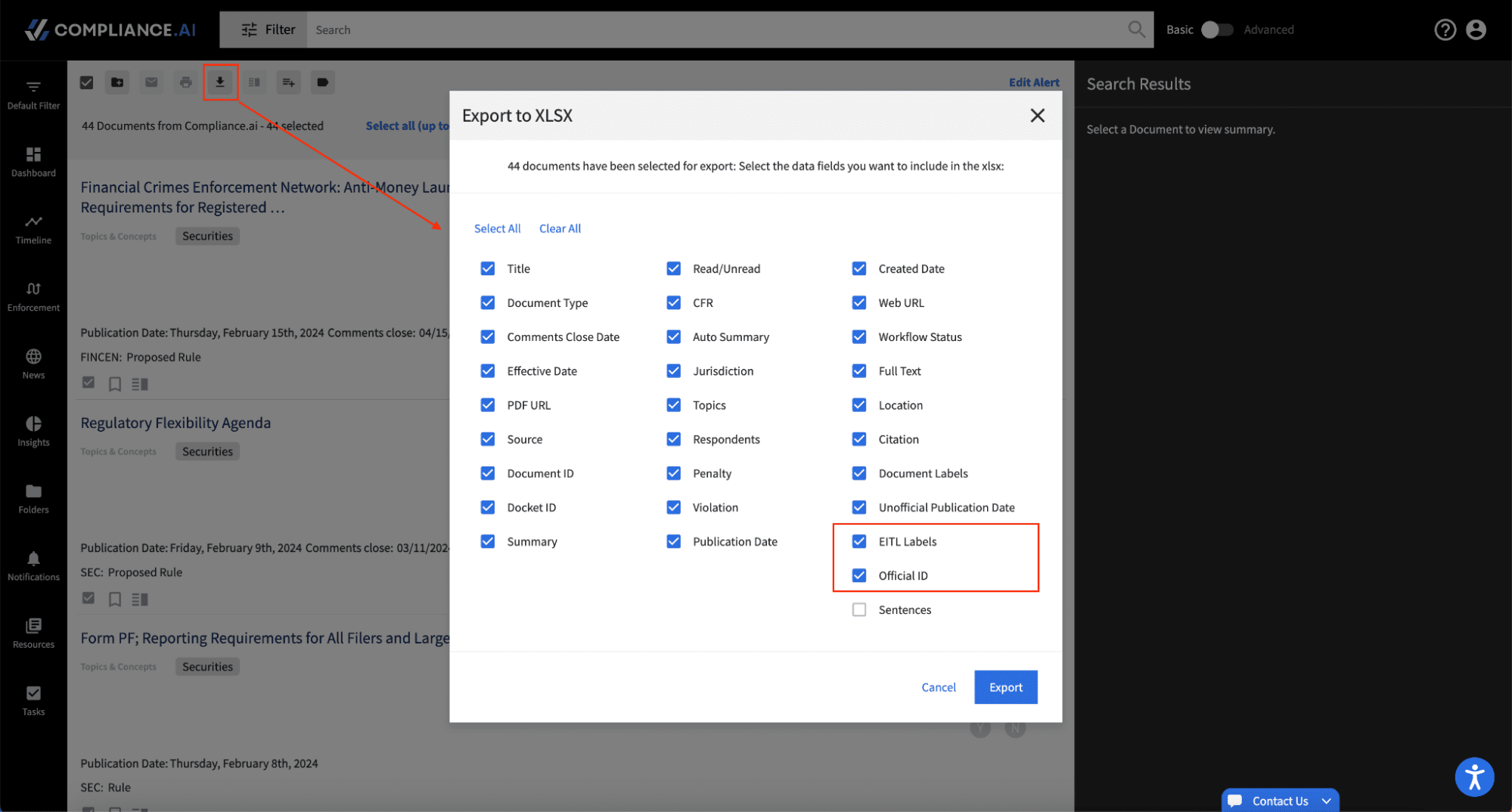Click into the Search input field

coord(711,29)
